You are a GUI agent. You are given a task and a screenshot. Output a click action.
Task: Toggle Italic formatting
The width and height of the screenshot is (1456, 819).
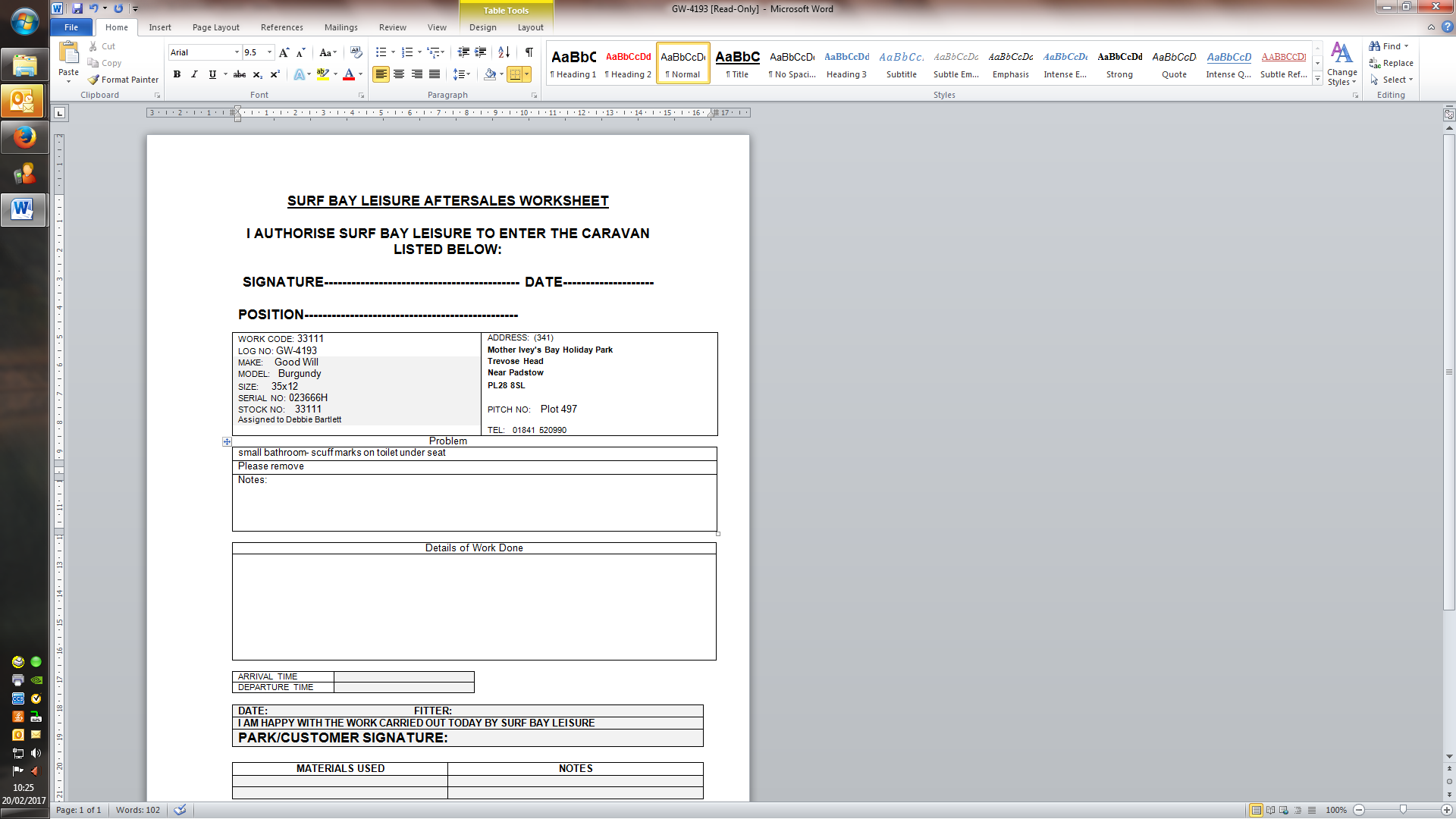coord(194,74)
